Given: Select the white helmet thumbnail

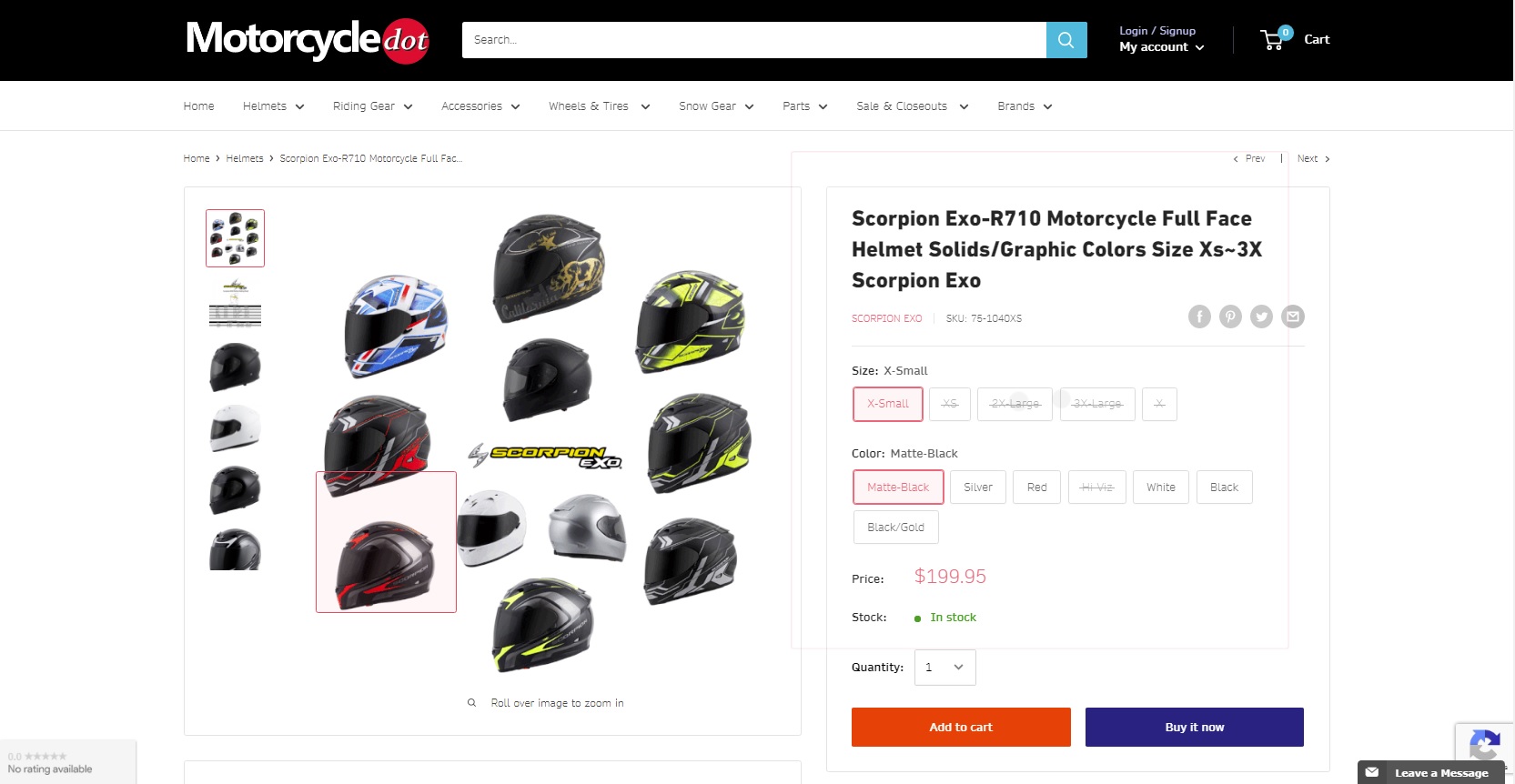Looking at the screenshot, I should point(236,428).
